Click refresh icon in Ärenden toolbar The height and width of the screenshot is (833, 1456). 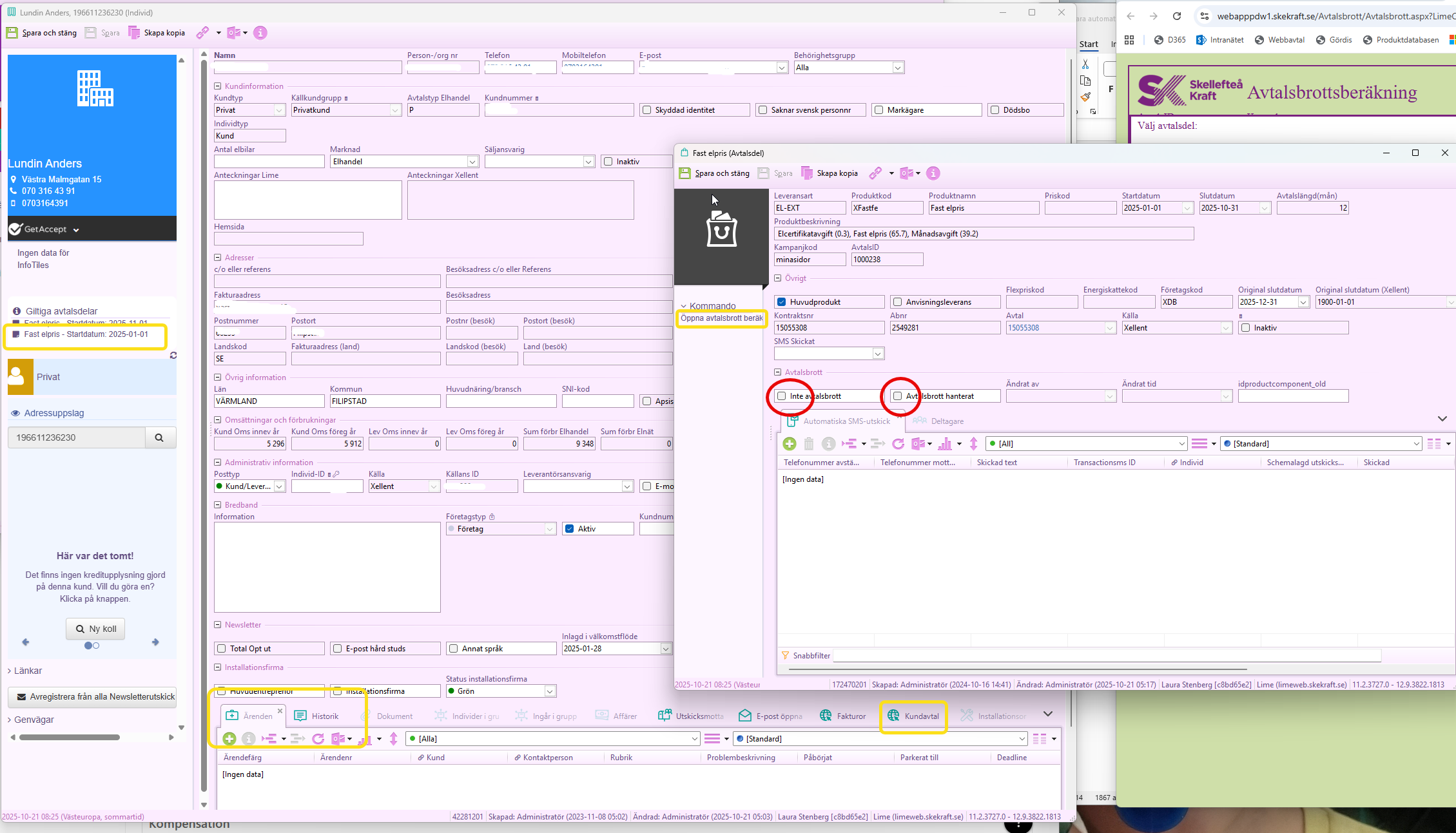(318, 739)
